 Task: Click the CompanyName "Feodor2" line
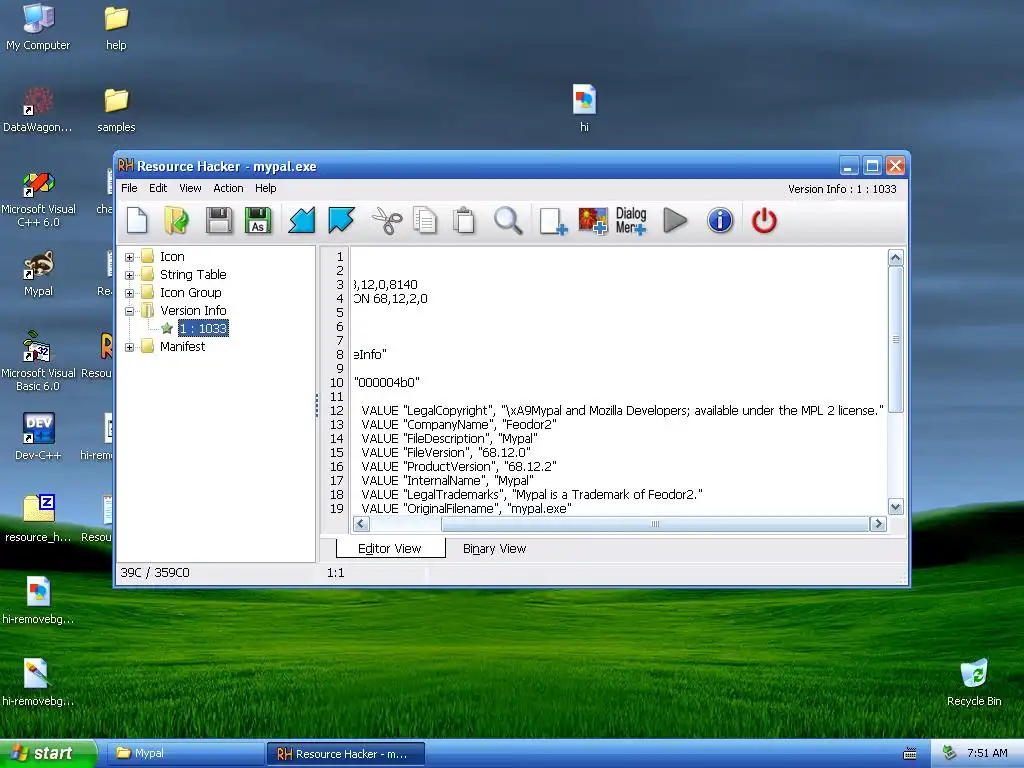(459, 424)
